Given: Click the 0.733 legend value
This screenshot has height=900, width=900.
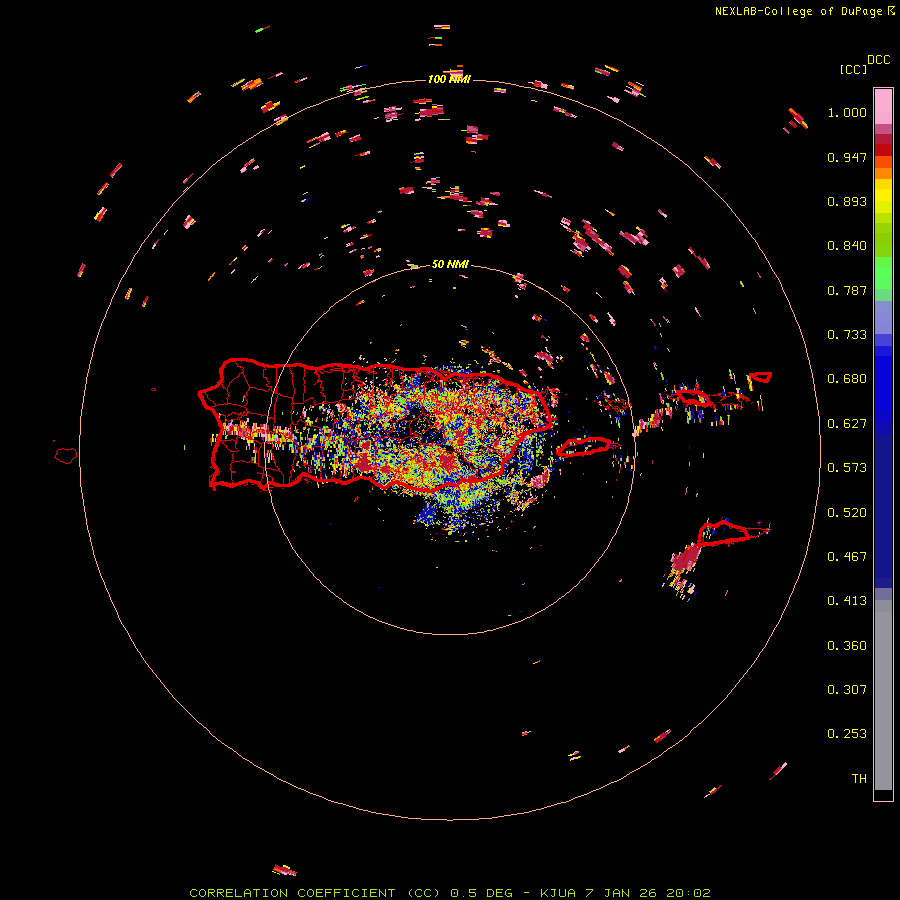Looking at the screenshot, I should (847, 335).
